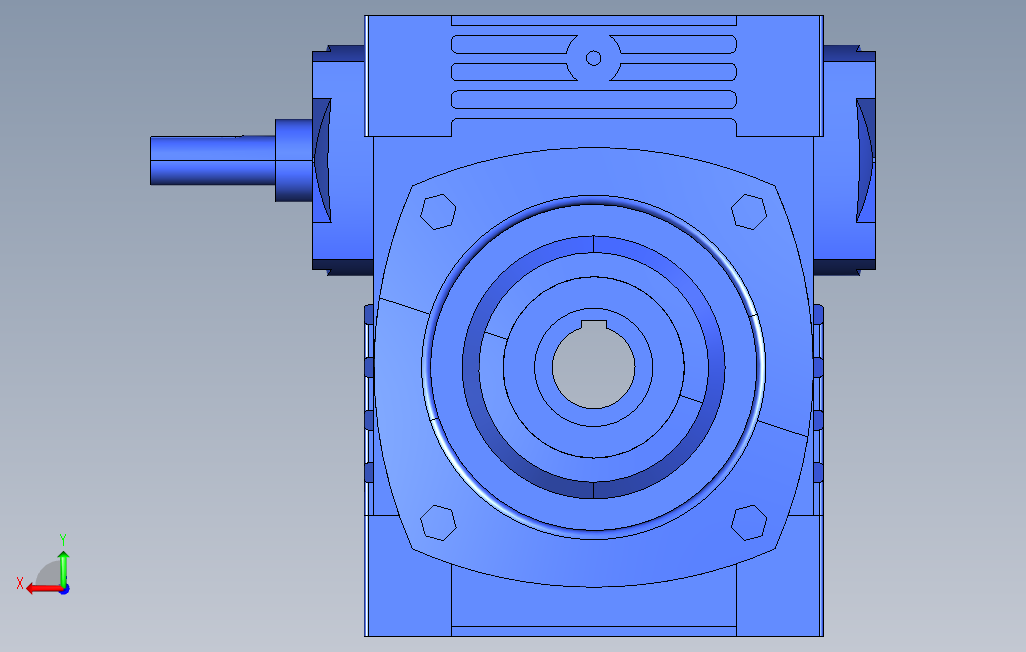The width and height of the screenshot is (1026, 652).
Task: Click the blue Z axis dot of the triad
Action: 65,590
